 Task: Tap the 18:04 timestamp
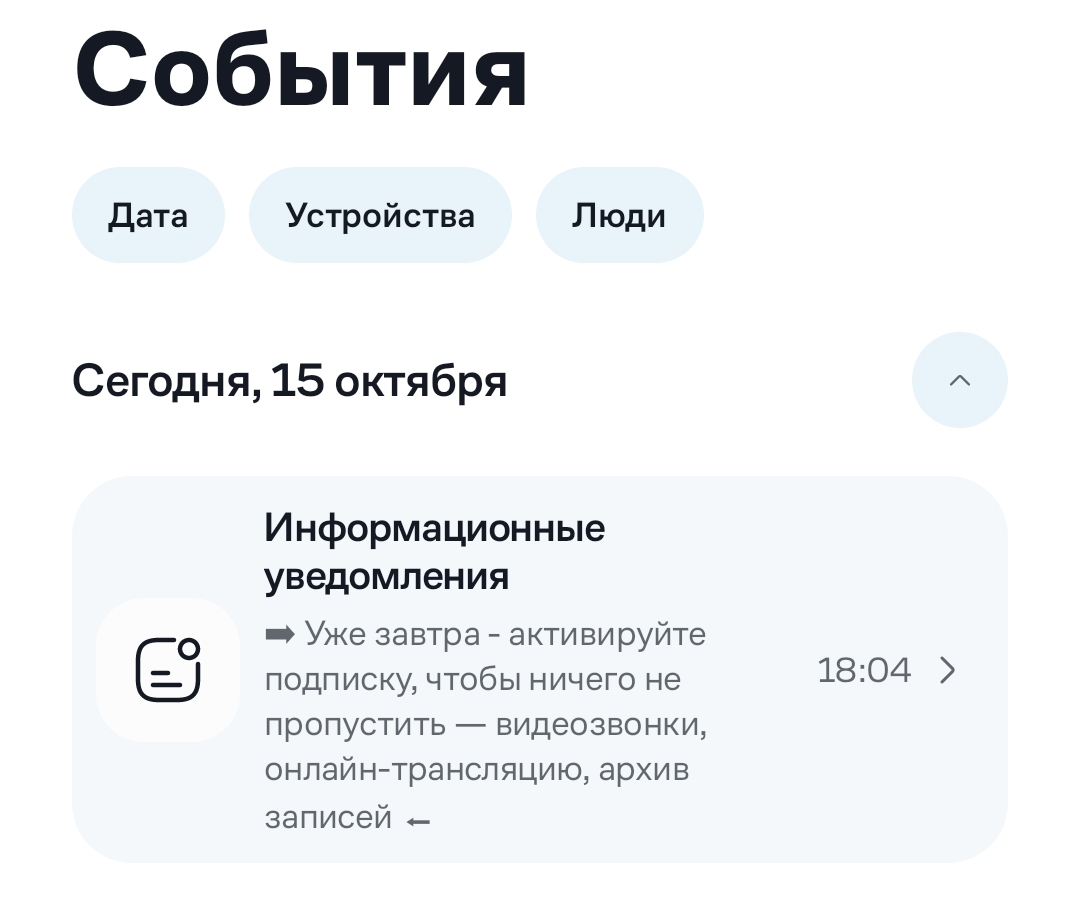pyautogui.click(x=864, y=670)
